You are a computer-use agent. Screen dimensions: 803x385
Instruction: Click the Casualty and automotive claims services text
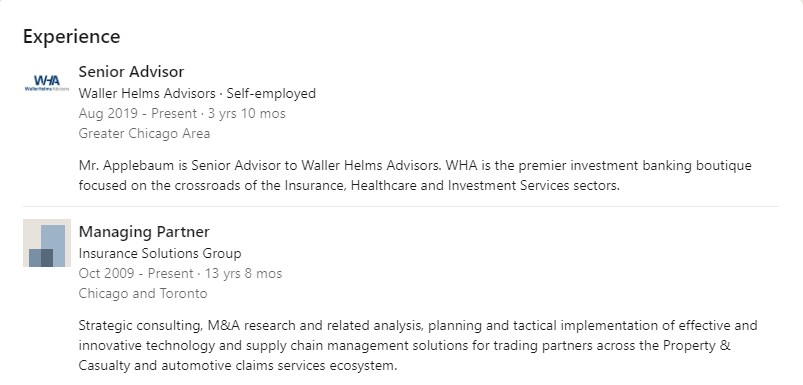pos(238,366)
